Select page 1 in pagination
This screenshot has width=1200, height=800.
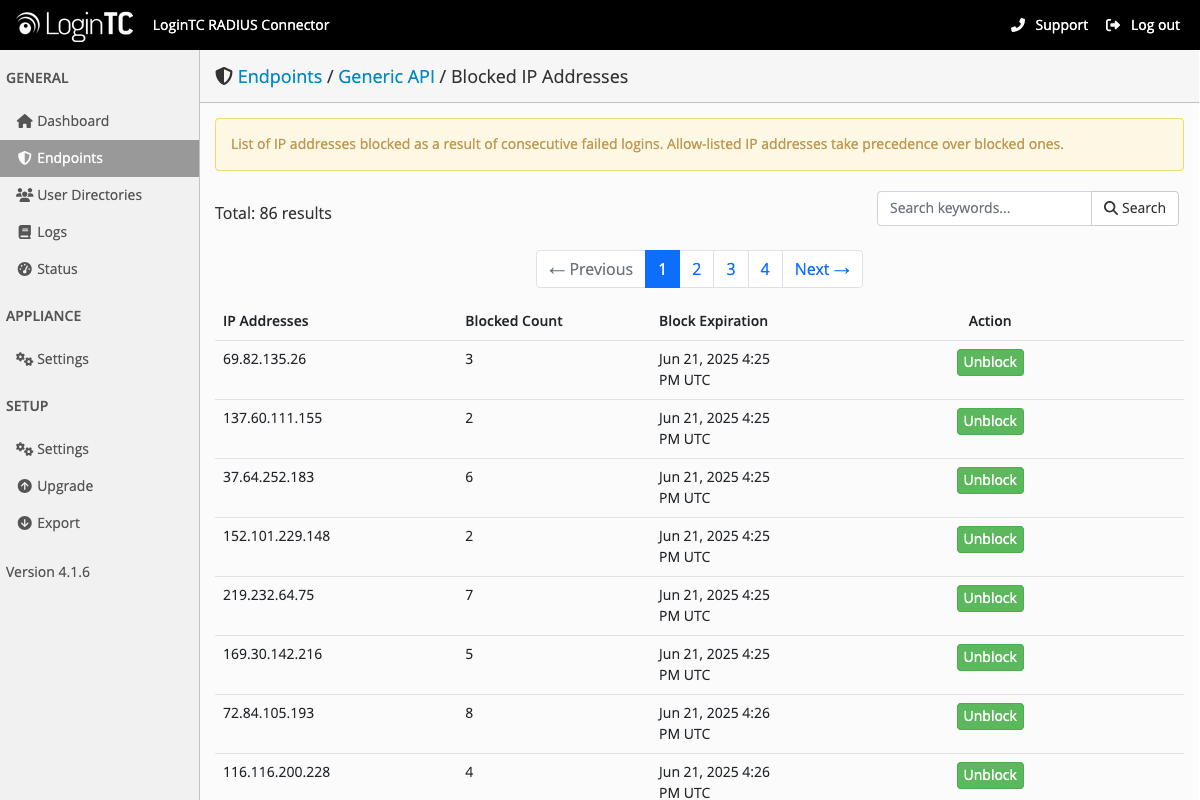click(x=662, y=269)
